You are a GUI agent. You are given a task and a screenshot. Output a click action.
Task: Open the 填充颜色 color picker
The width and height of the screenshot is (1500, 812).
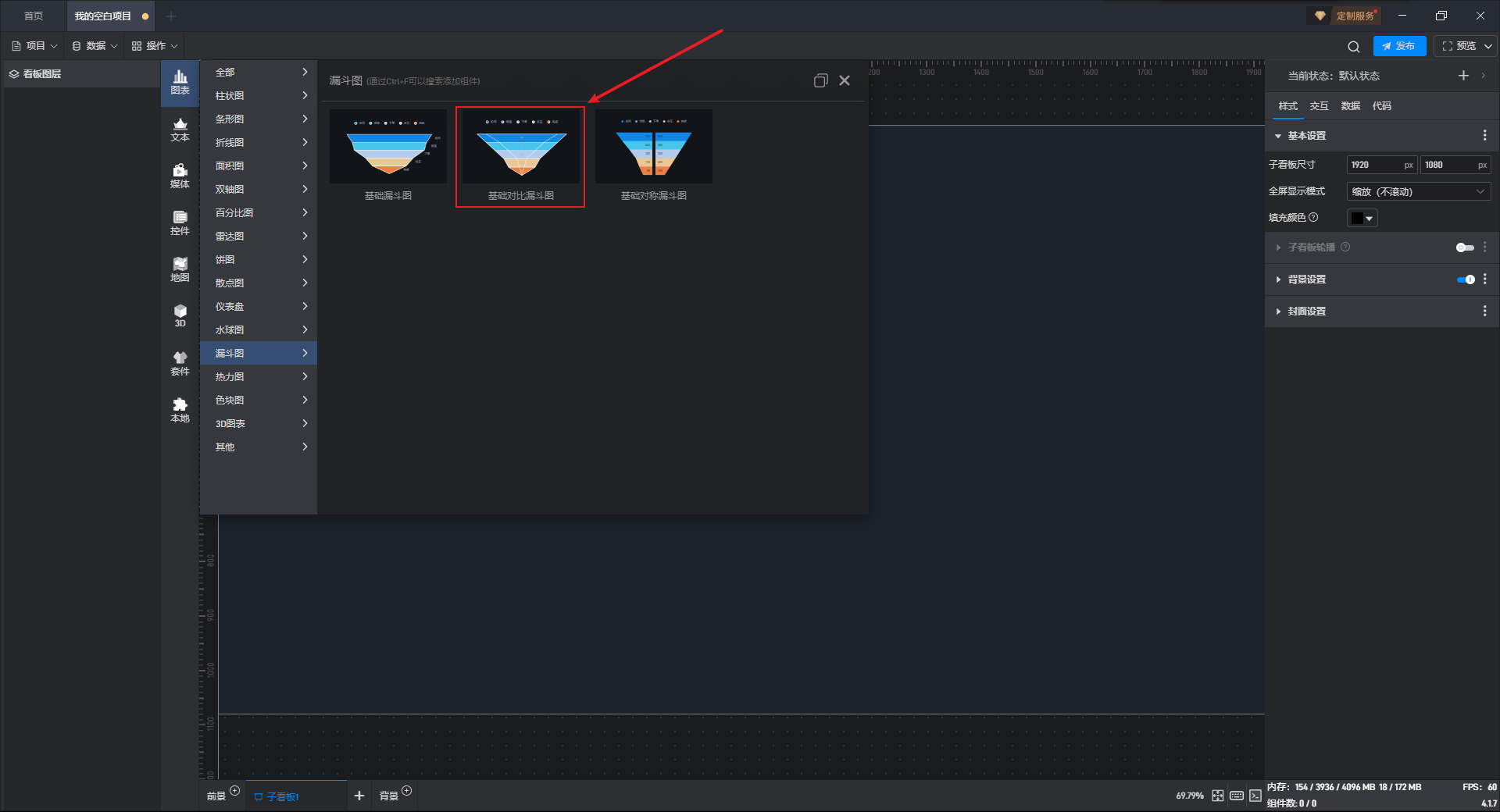[x=1362, y=219]
